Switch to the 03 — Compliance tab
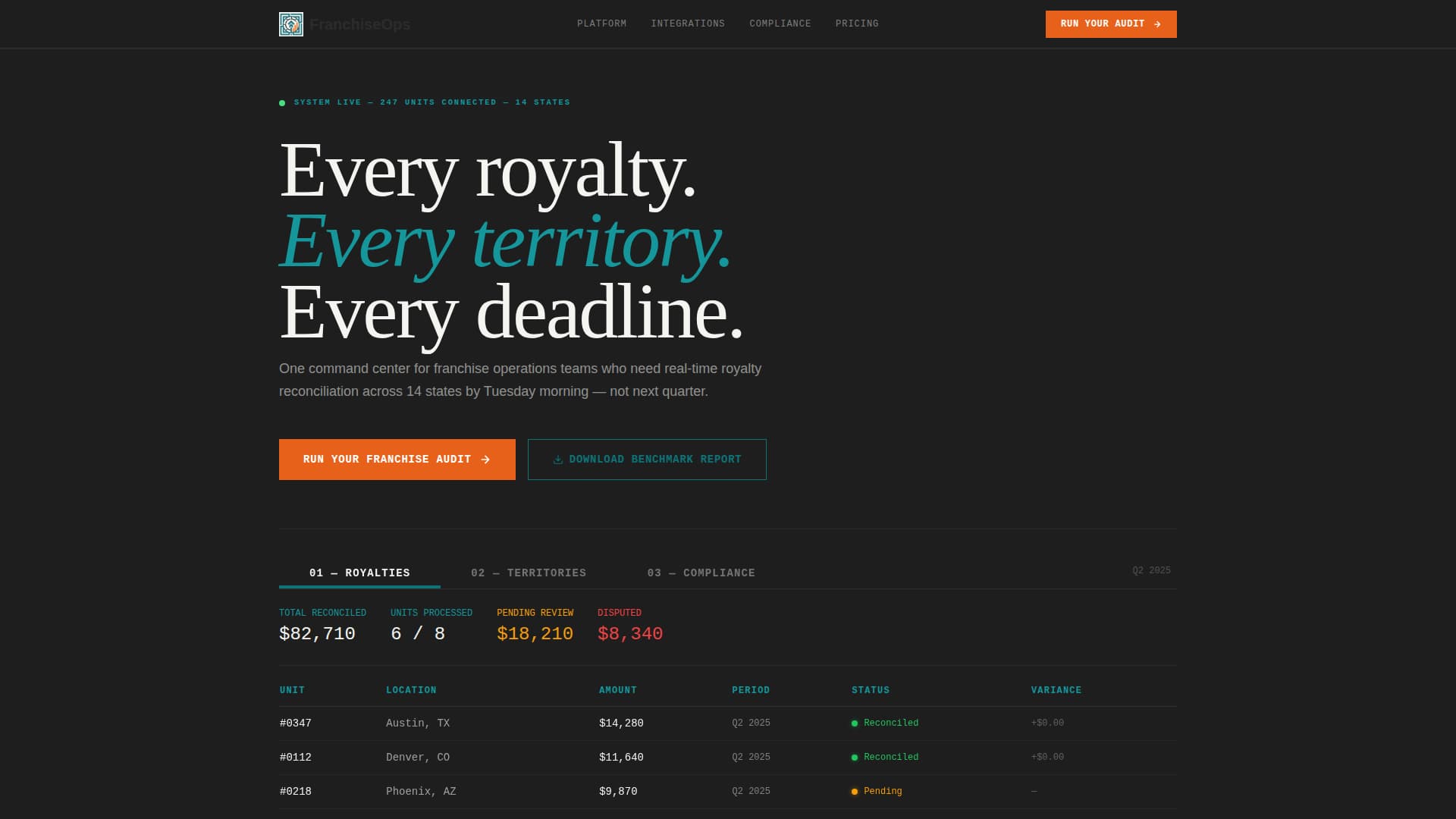The height and width of the screenshot is (819, 1456). point(701,573)
